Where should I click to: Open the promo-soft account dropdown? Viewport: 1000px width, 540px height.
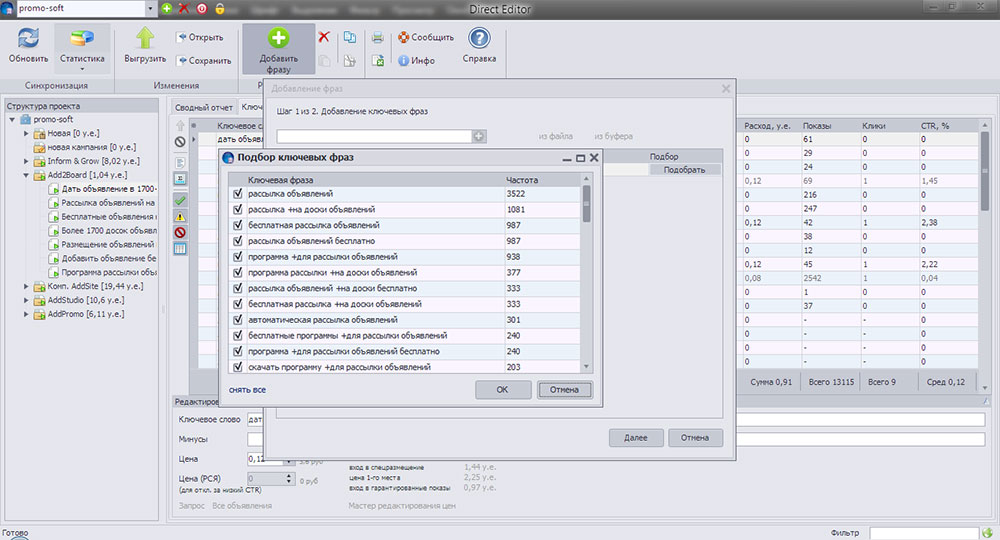(150, 8)
